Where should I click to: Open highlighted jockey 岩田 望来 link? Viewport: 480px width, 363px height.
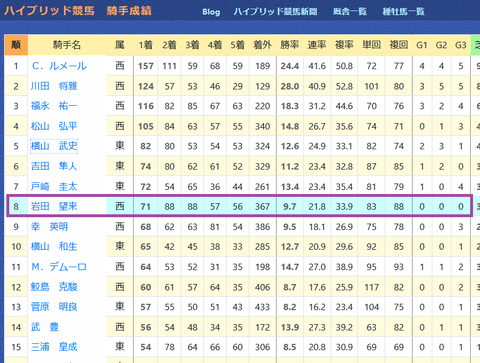pyautogui.click(x=54, y=206)
